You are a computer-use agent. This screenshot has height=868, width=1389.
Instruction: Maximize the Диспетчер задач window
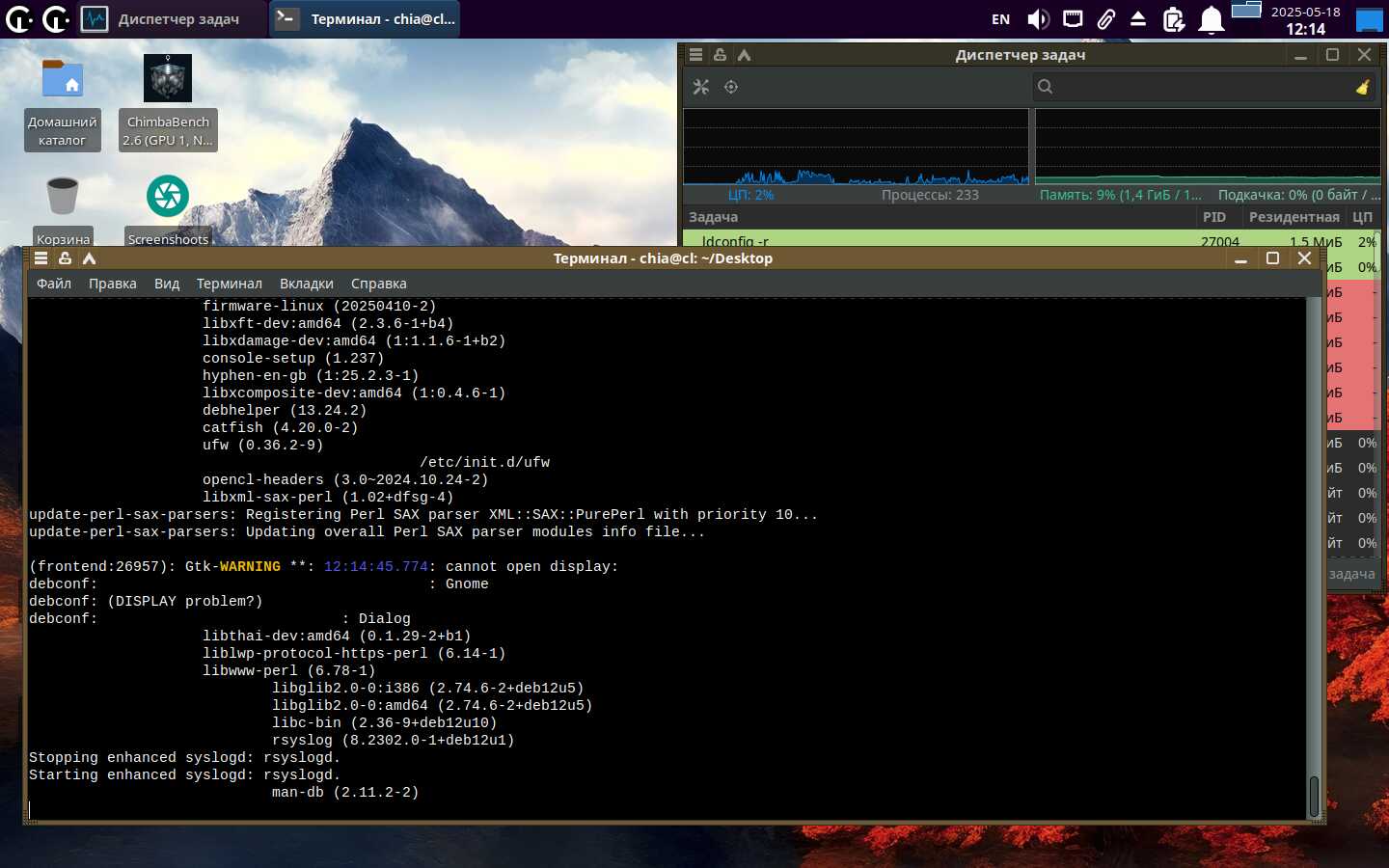click(1332, 55)
